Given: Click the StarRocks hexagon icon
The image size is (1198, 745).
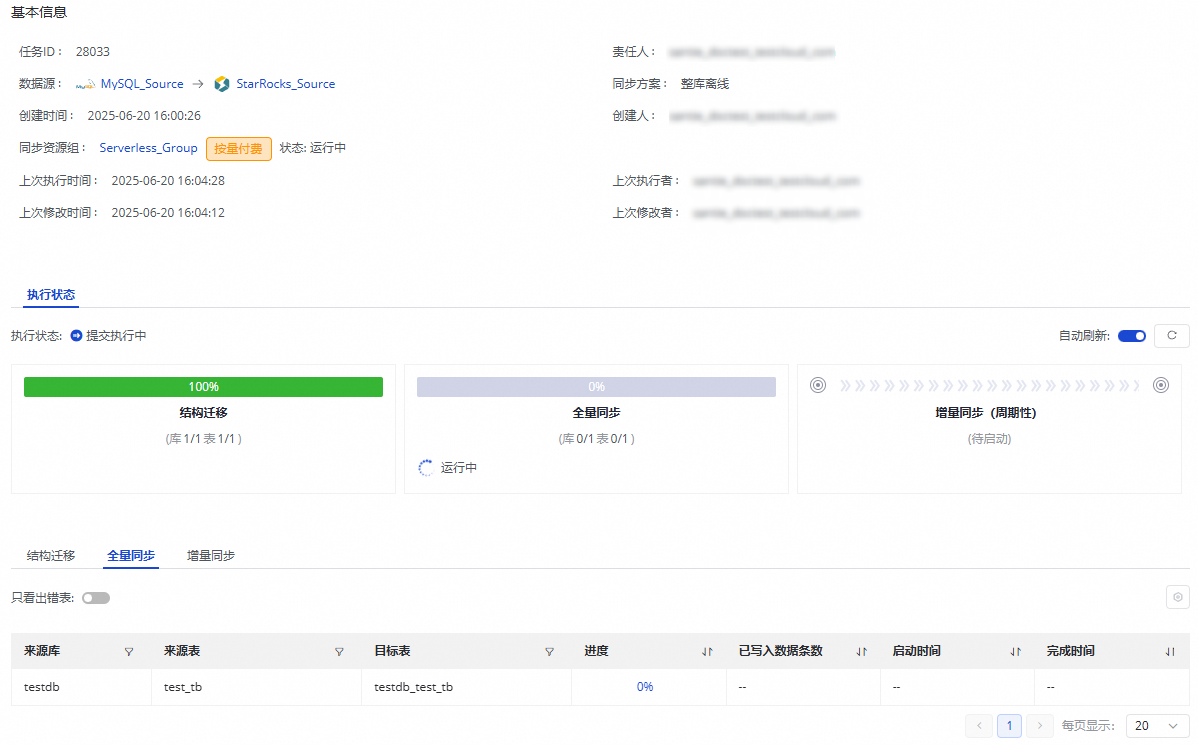Looking at the screenshot, I should click(x=222, y=84).
